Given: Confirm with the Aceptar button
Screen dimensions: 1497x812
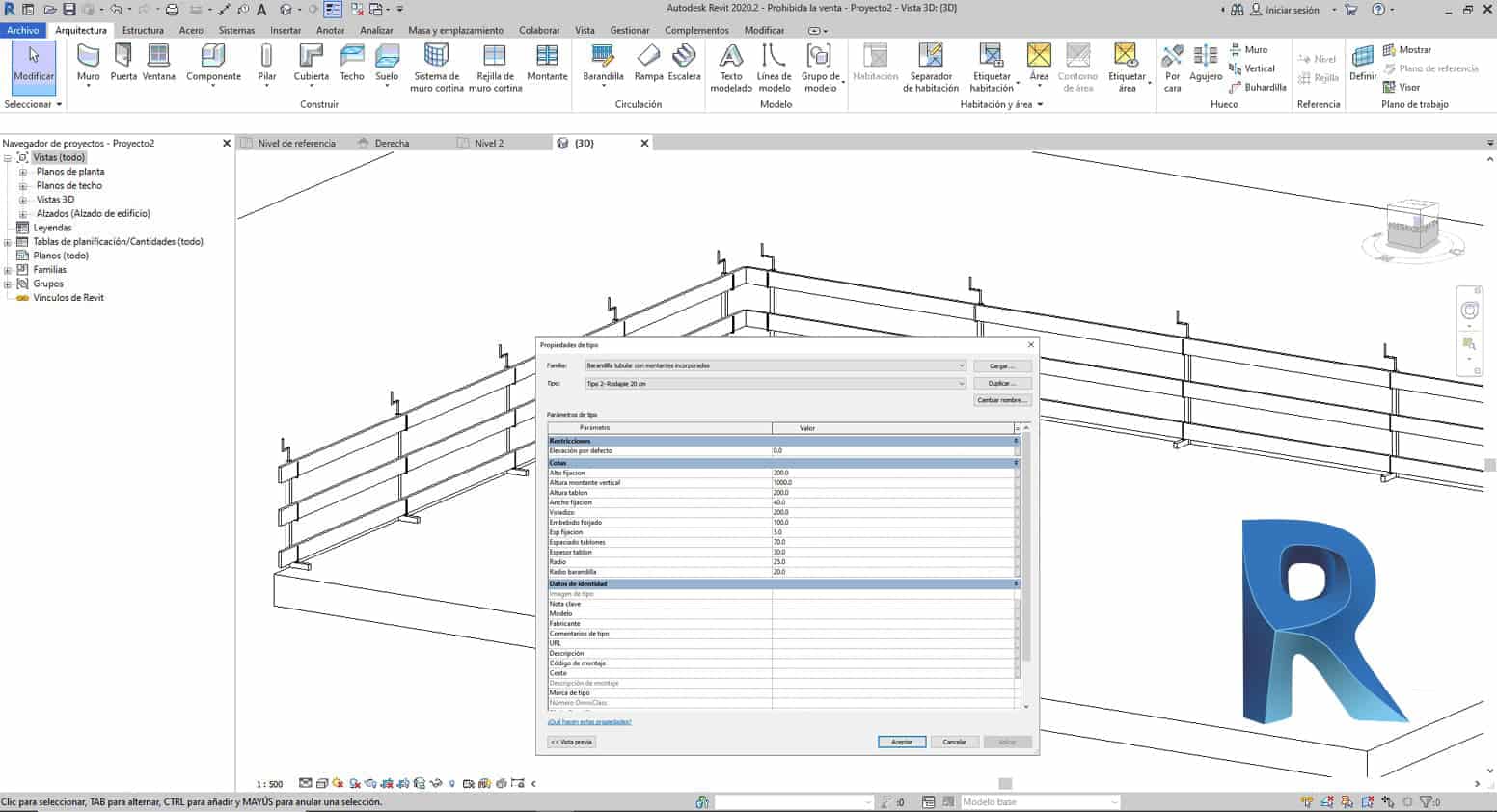Looking at the screenshot, I should (x=902, y=742).
